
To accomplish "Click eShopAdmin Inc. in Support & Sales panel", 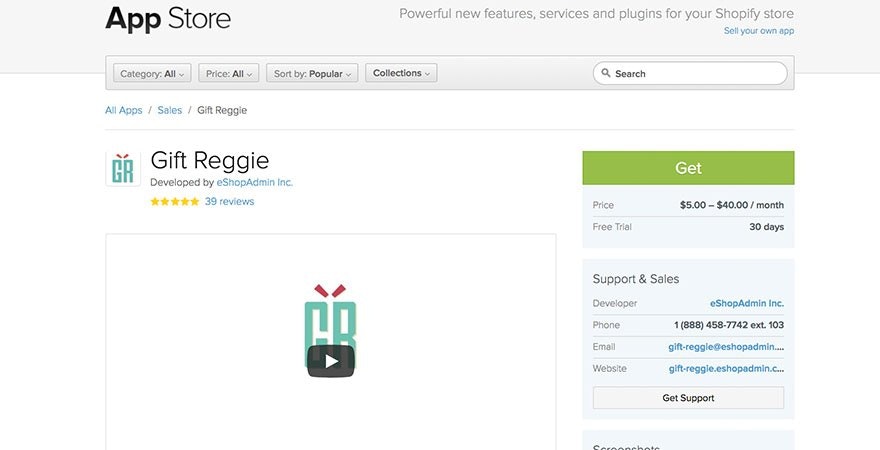I will (x=747, y=303).
